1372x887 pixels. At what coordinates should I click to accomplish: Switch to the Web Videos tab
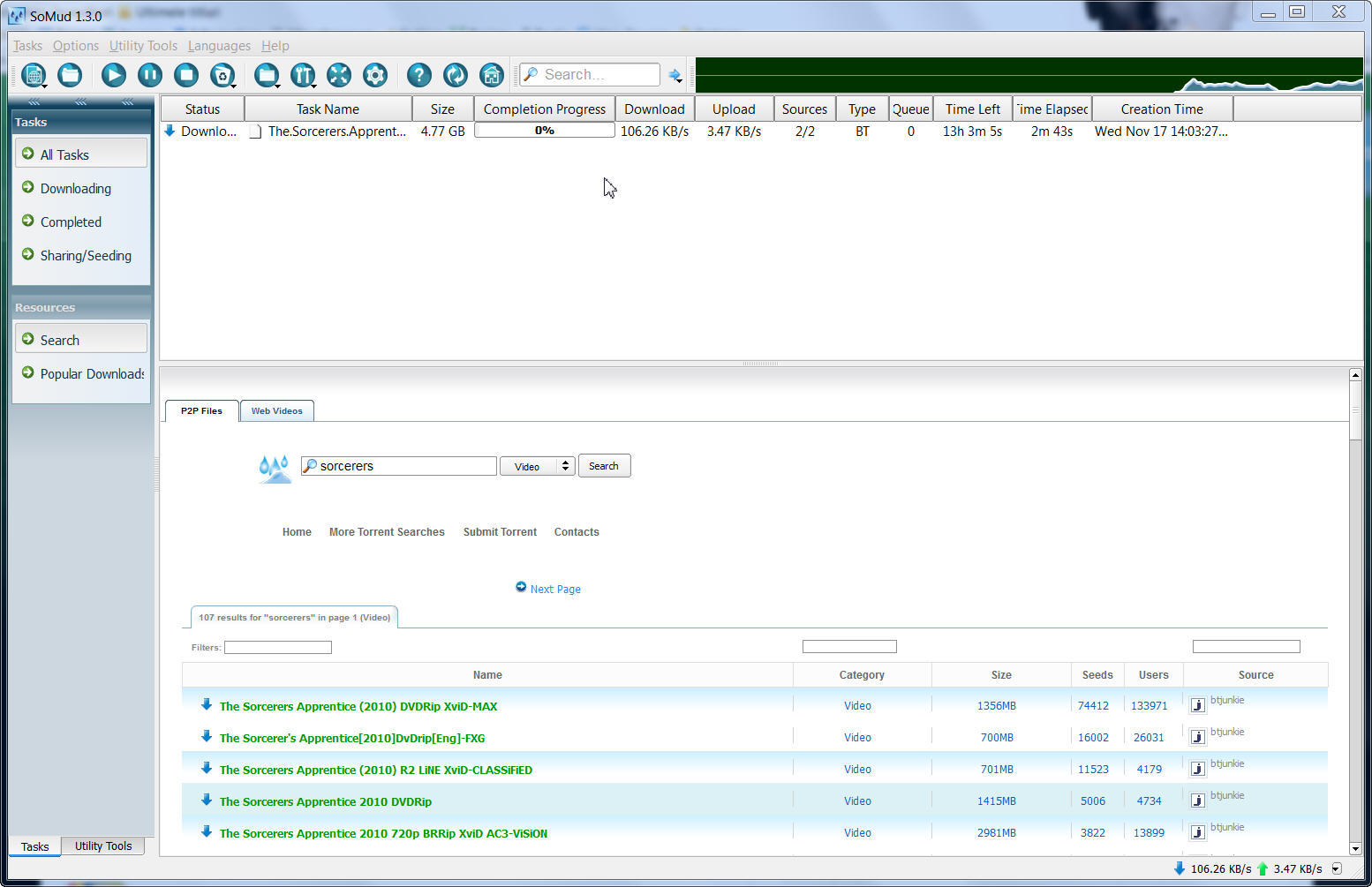tap(276, 411)
